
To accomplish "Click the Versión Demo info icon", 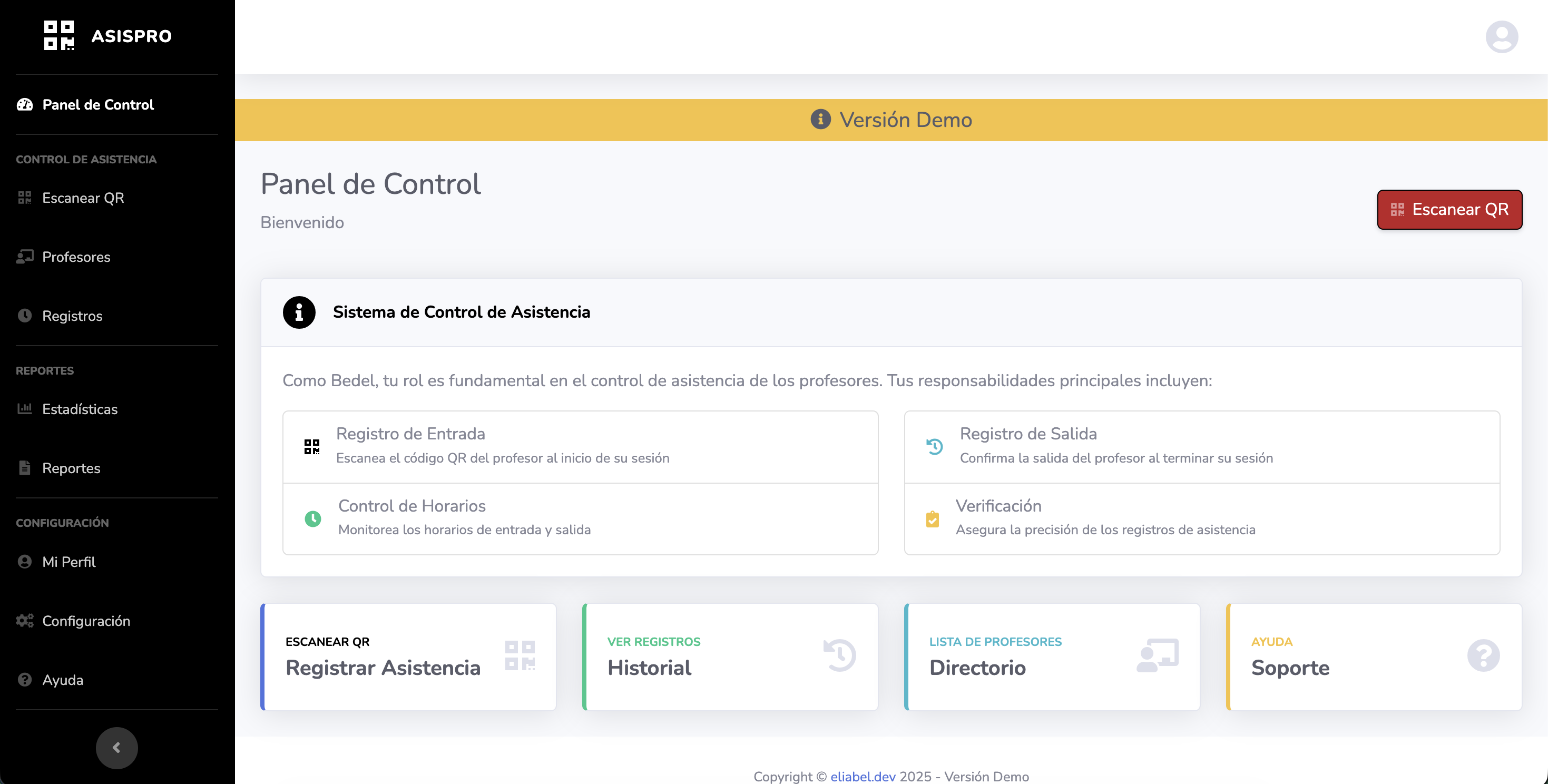I will [820, 120].
